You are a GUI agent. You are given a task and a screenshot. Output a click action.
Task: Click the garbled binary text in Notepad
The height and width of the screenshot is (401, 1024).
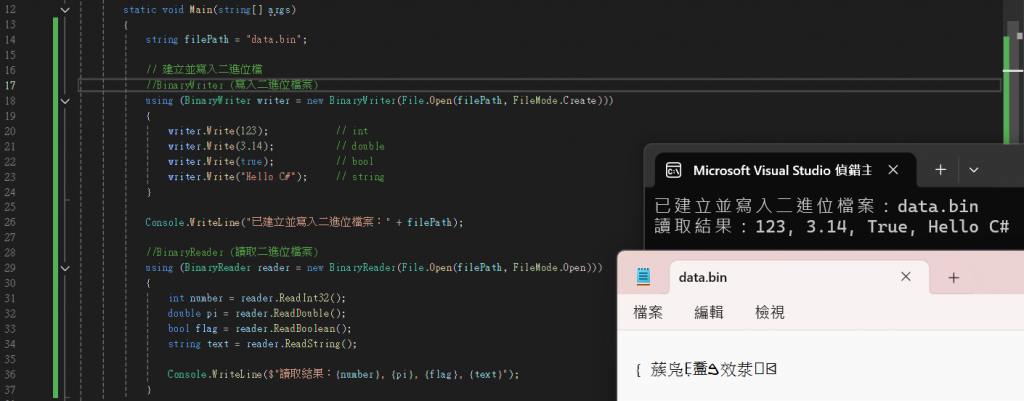706,370
